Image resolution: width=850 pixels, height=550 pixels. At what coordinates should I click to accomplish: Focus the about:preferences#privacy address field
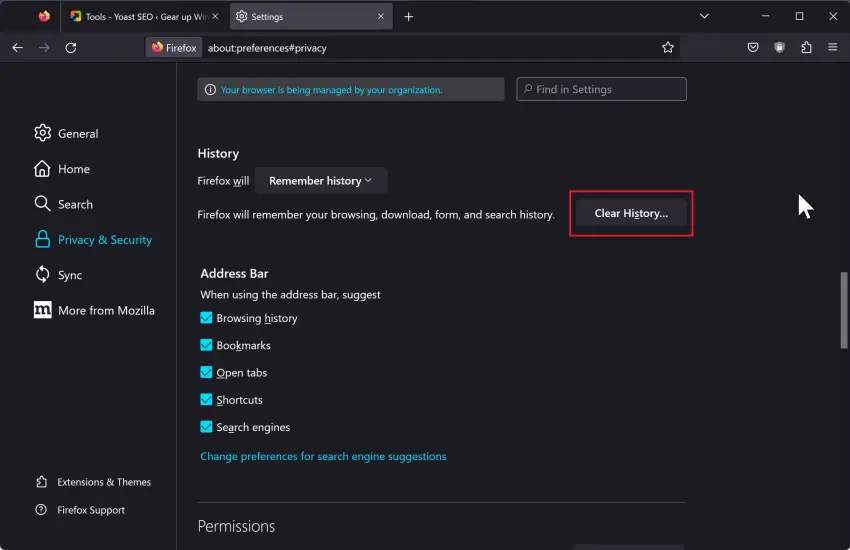pyautogui.click(x=267, y=48)
